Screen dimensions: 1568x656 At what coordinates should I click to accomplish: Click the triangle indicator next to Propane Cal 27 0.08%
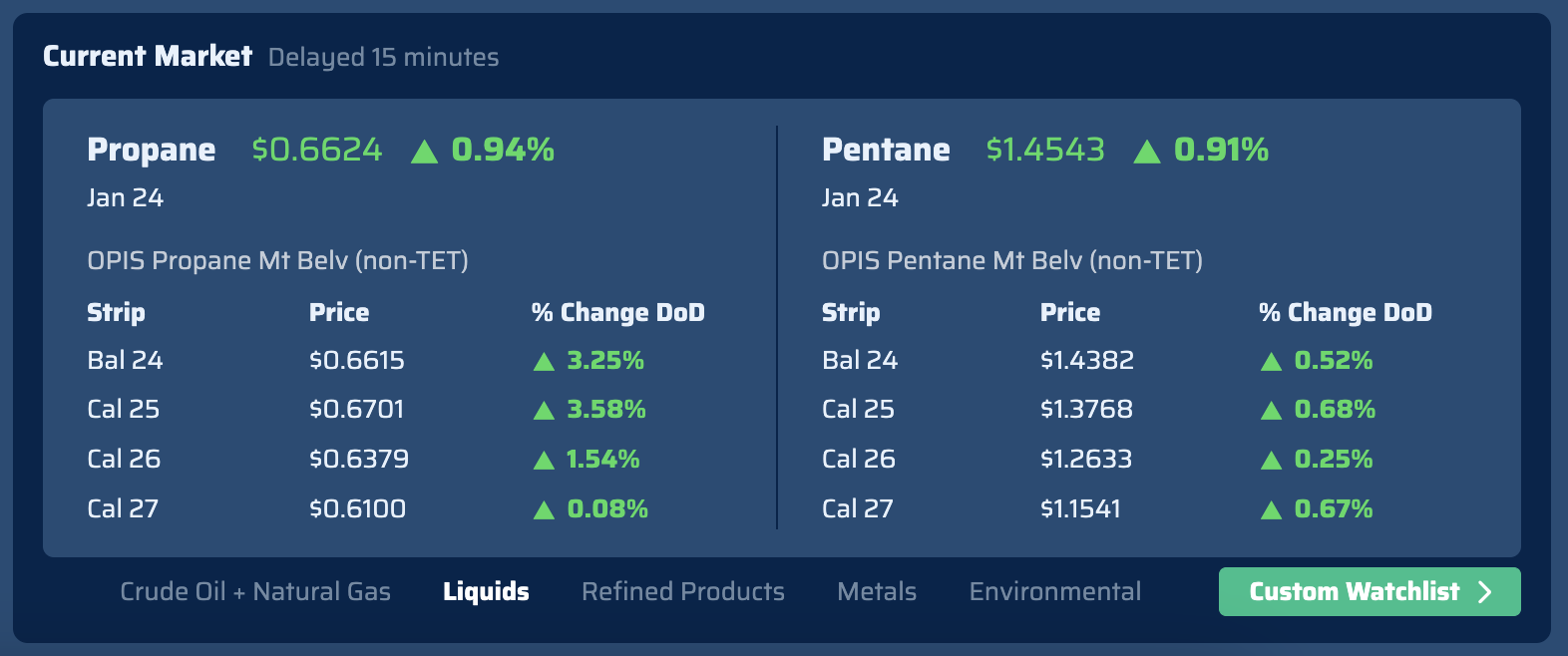point(544,509)
